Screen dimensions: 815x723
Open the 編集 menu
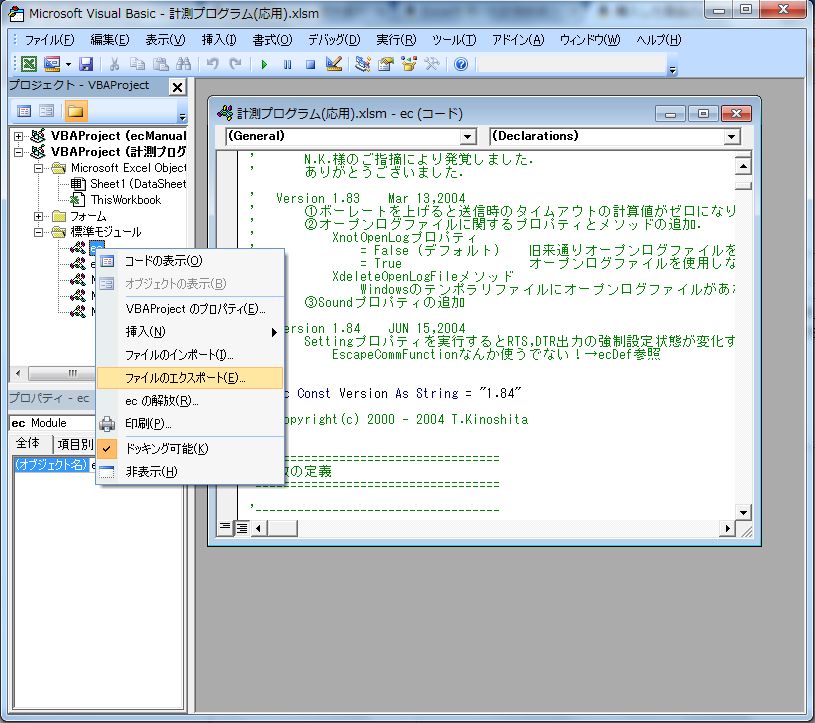click(110, 40)
